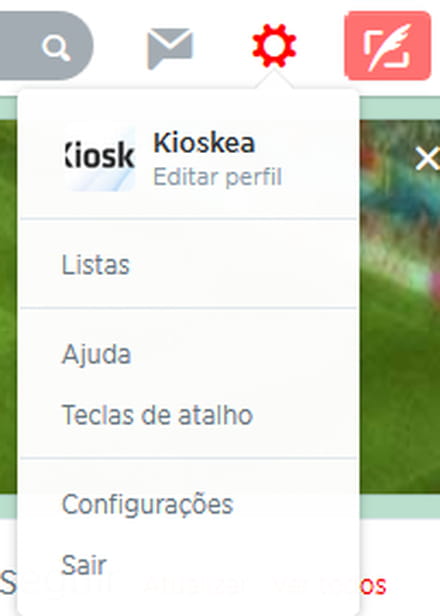Image resolution: width=440 pixels, height=616 pixels.
Task: Click the Kioskea profile avatar thumbnail
Action: tap(100, 159)
